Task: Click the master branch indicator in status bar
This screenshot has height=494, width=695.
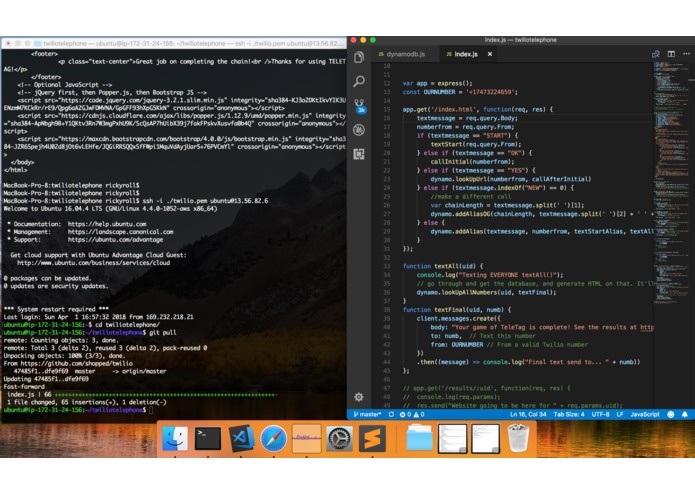Action: 367,415
